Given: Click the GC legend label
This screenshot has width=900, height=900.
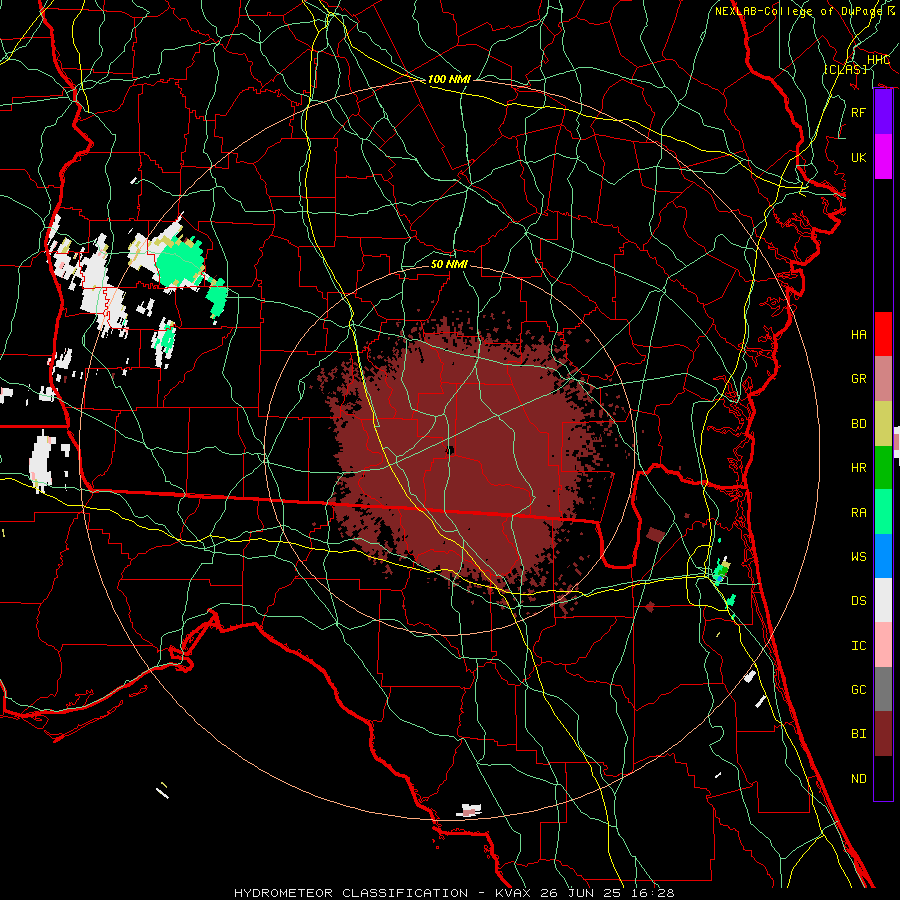Looking at the screenshot, I should 858,689.
